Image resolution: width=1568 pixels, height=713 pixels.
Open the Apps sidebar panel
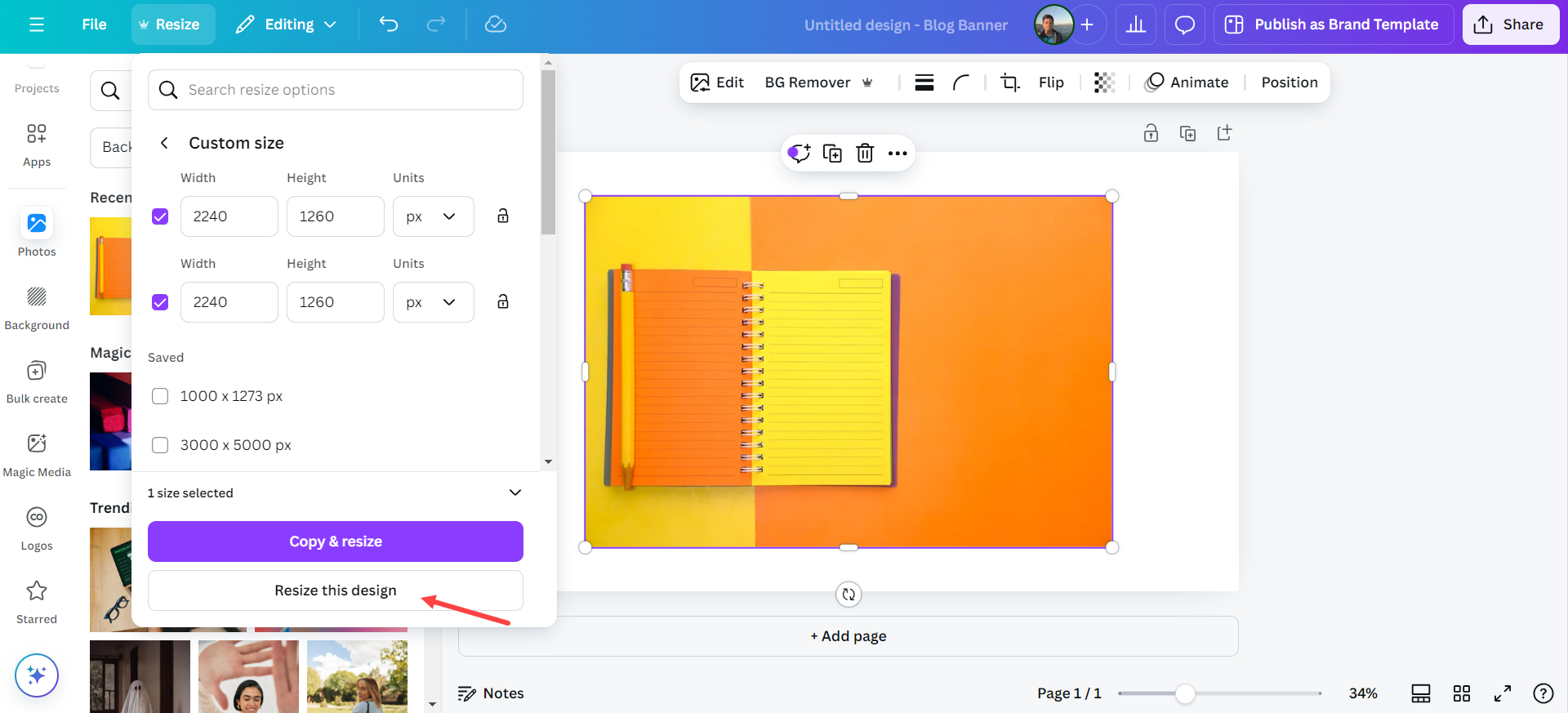[x=37, y=145]
